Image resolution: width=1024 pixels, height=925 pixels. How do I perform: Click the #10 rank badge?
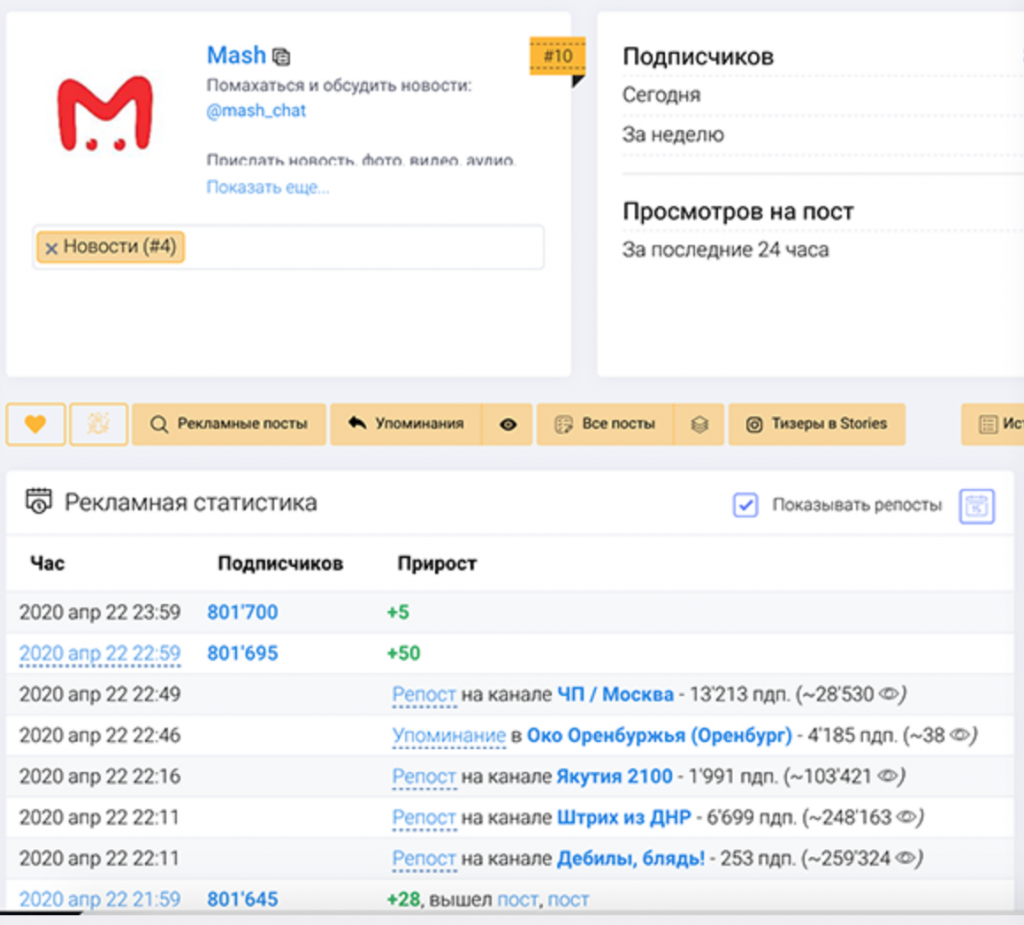[557, 56]
